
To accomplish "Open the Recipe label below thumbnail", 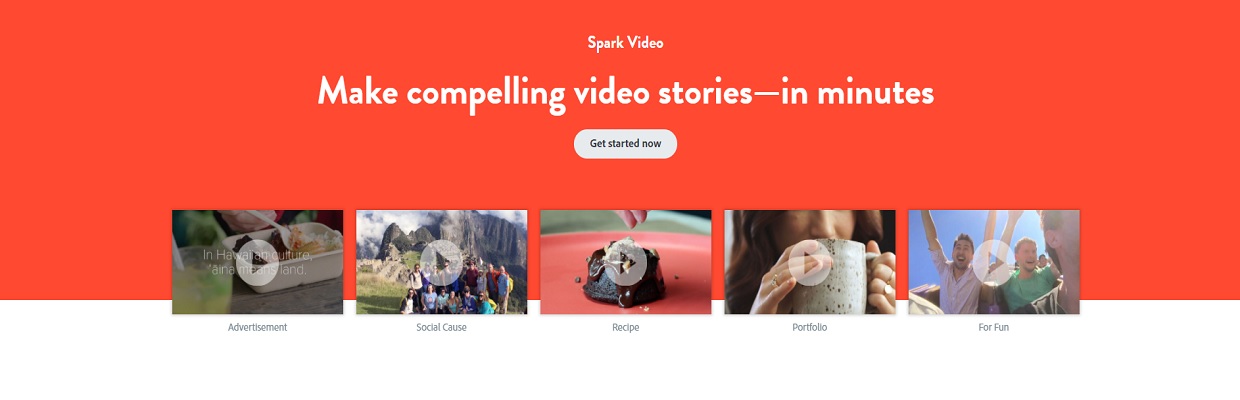I will 625,327.
